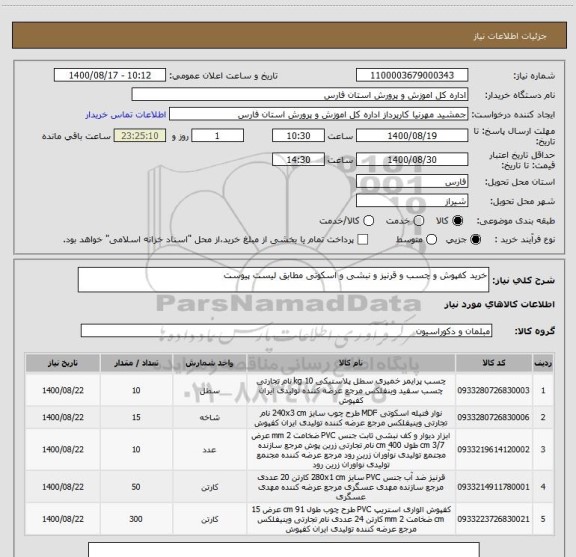Click the empty text box below the table

[284, 550]
